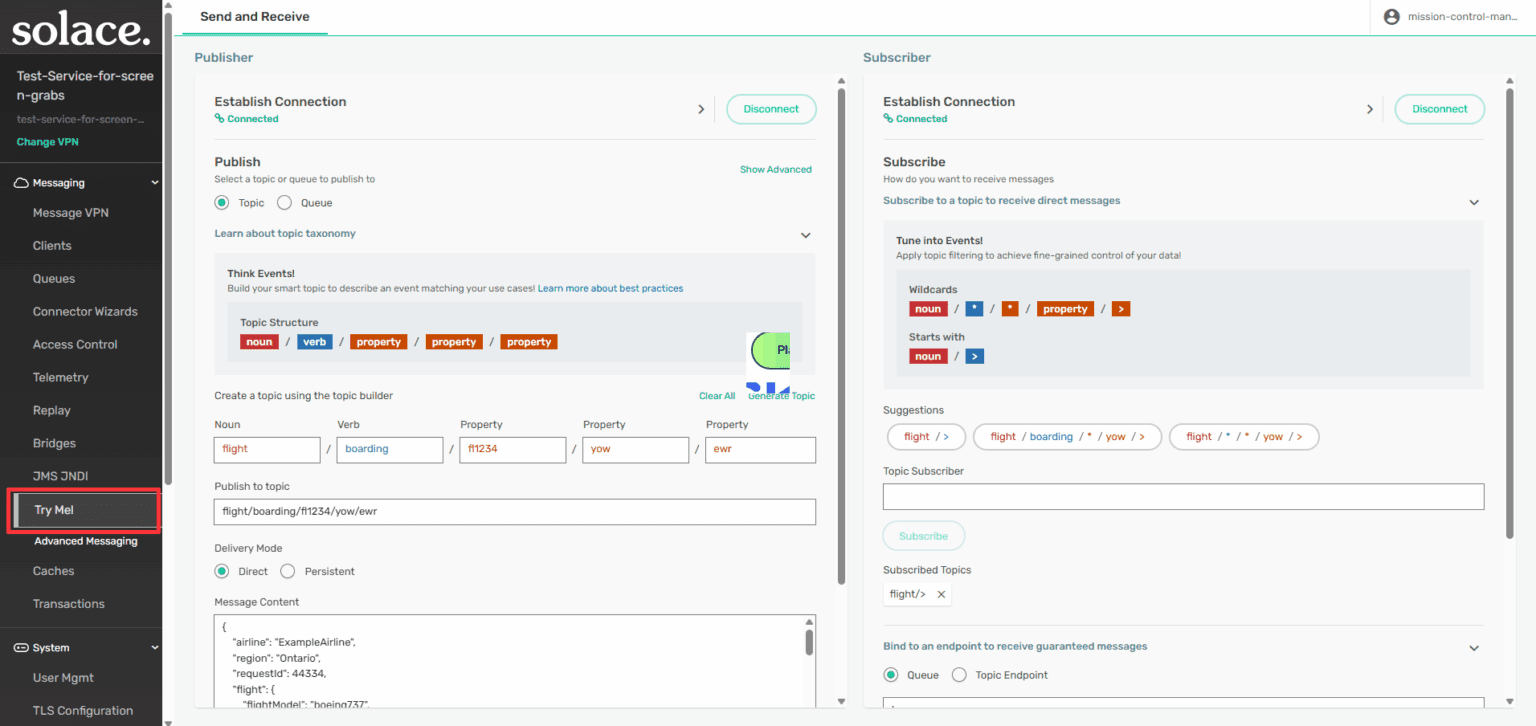Select the Queue radio button for publishing
Image resolution: width=1536 pixels, height=726 pixels.
284,202
